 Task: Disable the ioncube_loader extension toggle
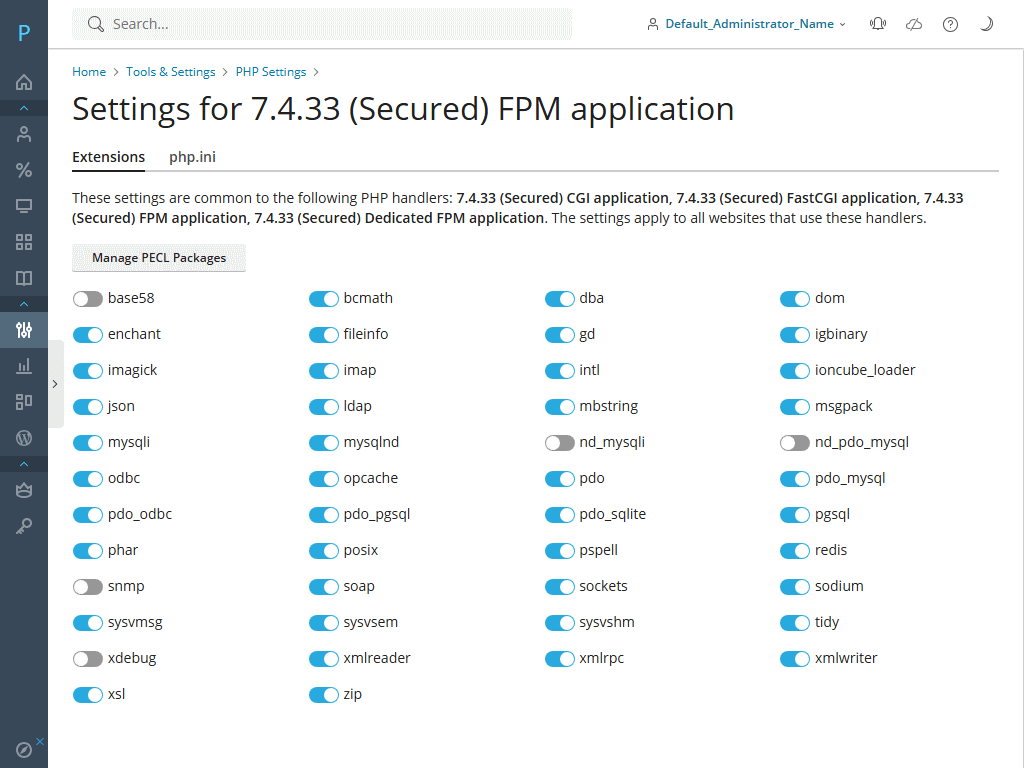pyautogui.click(x=795, y=370)
